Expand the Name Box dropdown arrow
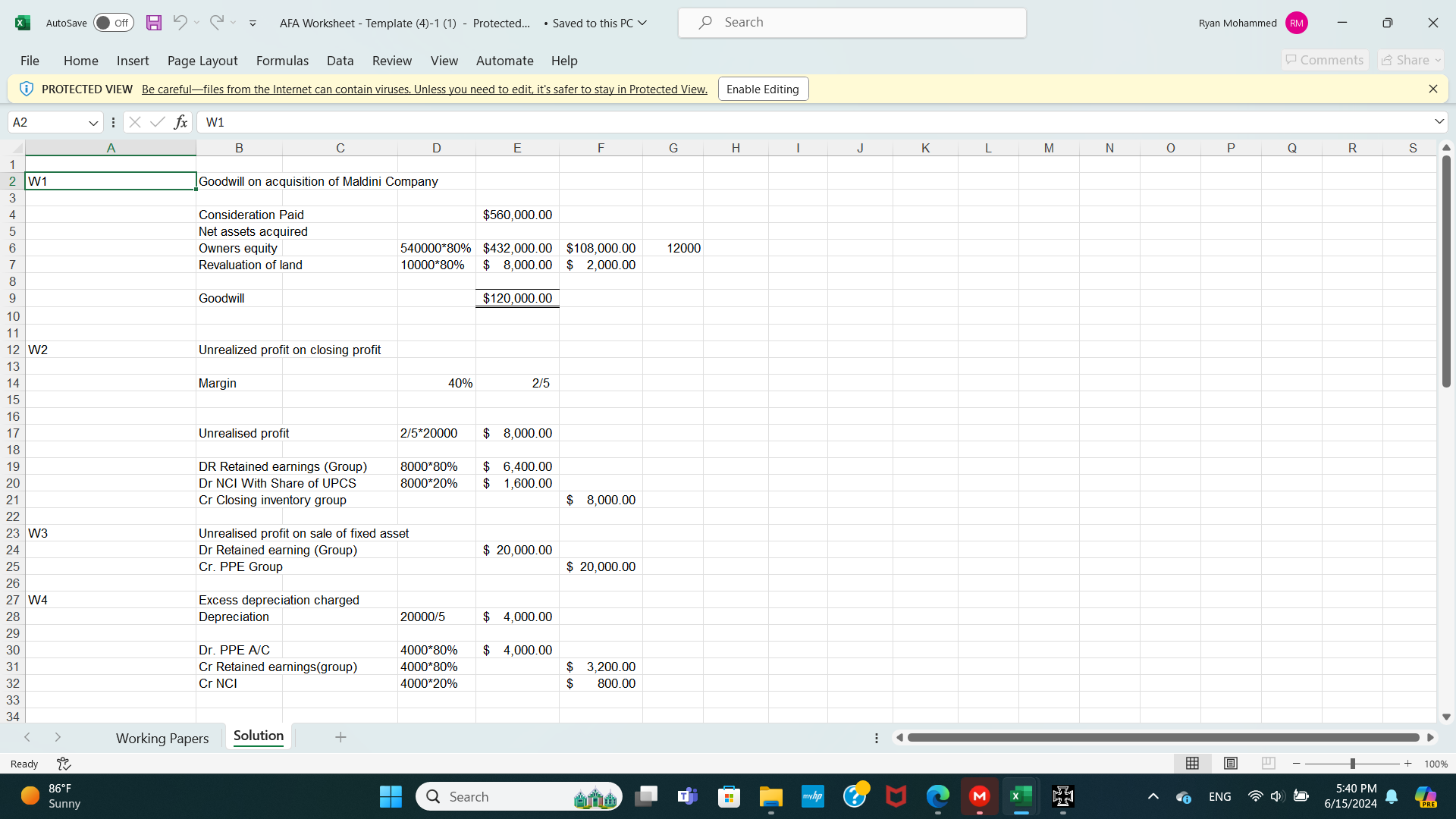The image size is (1456, 819). (x=93, y=123)
